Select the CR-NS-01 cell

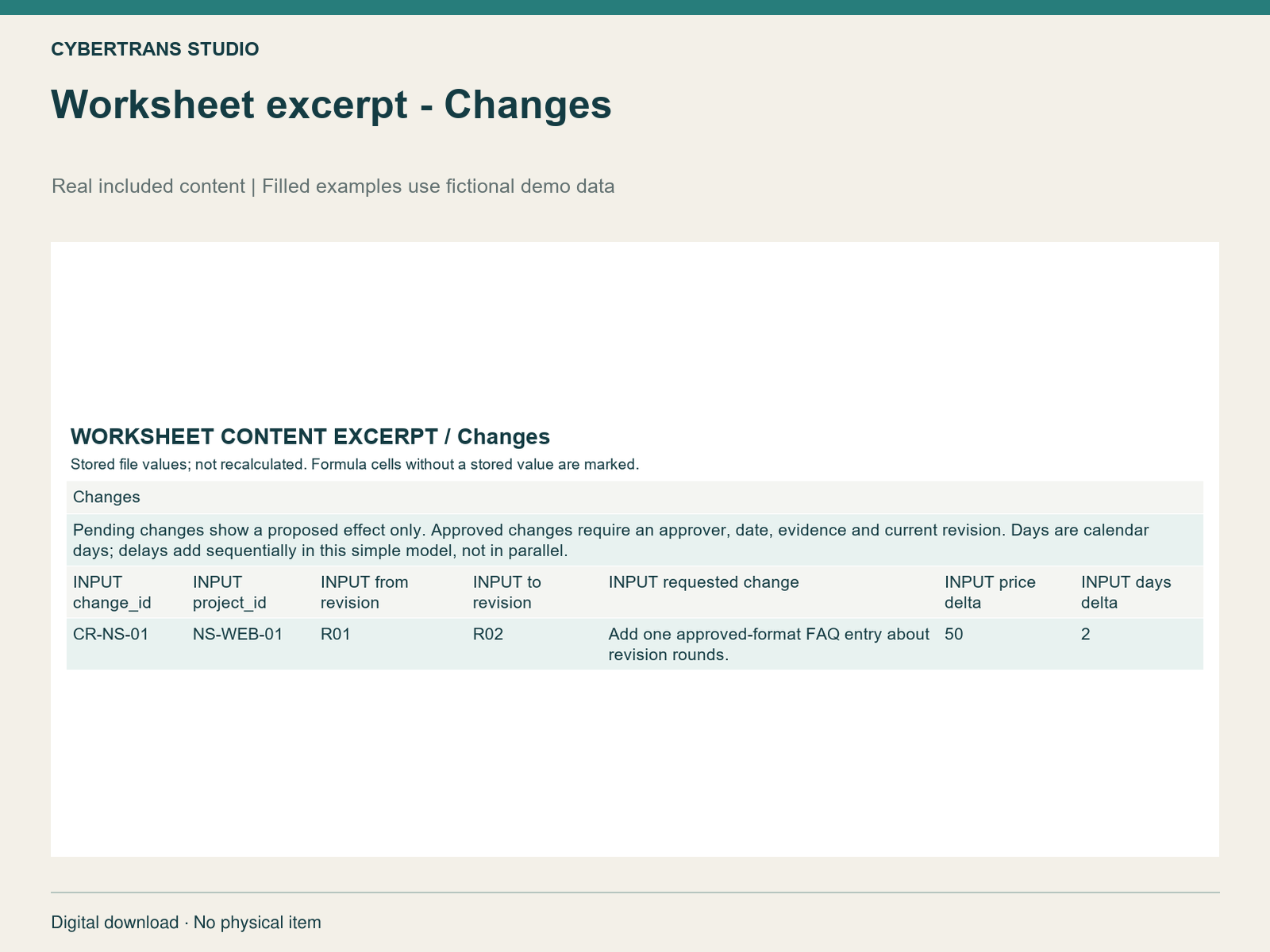click(110, 635)
